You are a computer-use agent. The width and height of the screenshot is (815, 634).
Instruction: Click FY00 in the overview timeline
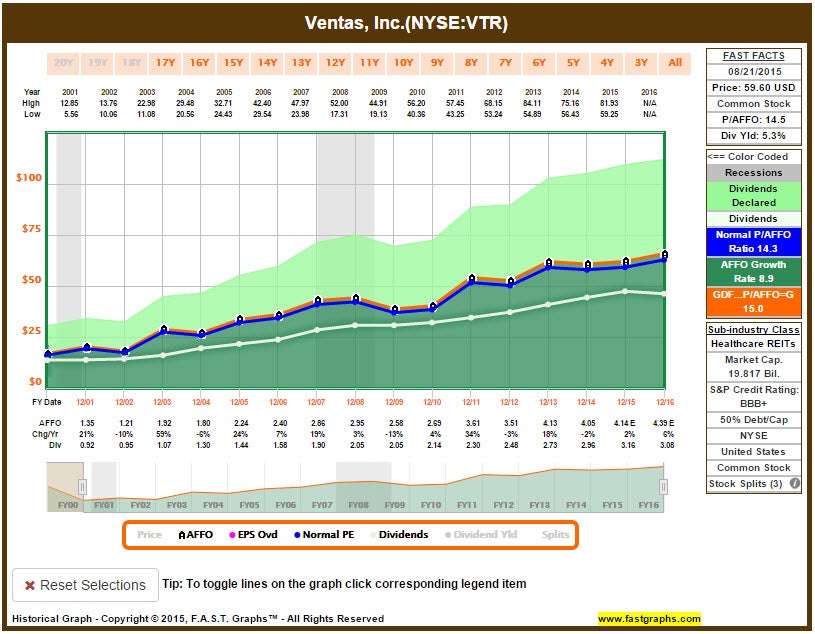(68, 505)
